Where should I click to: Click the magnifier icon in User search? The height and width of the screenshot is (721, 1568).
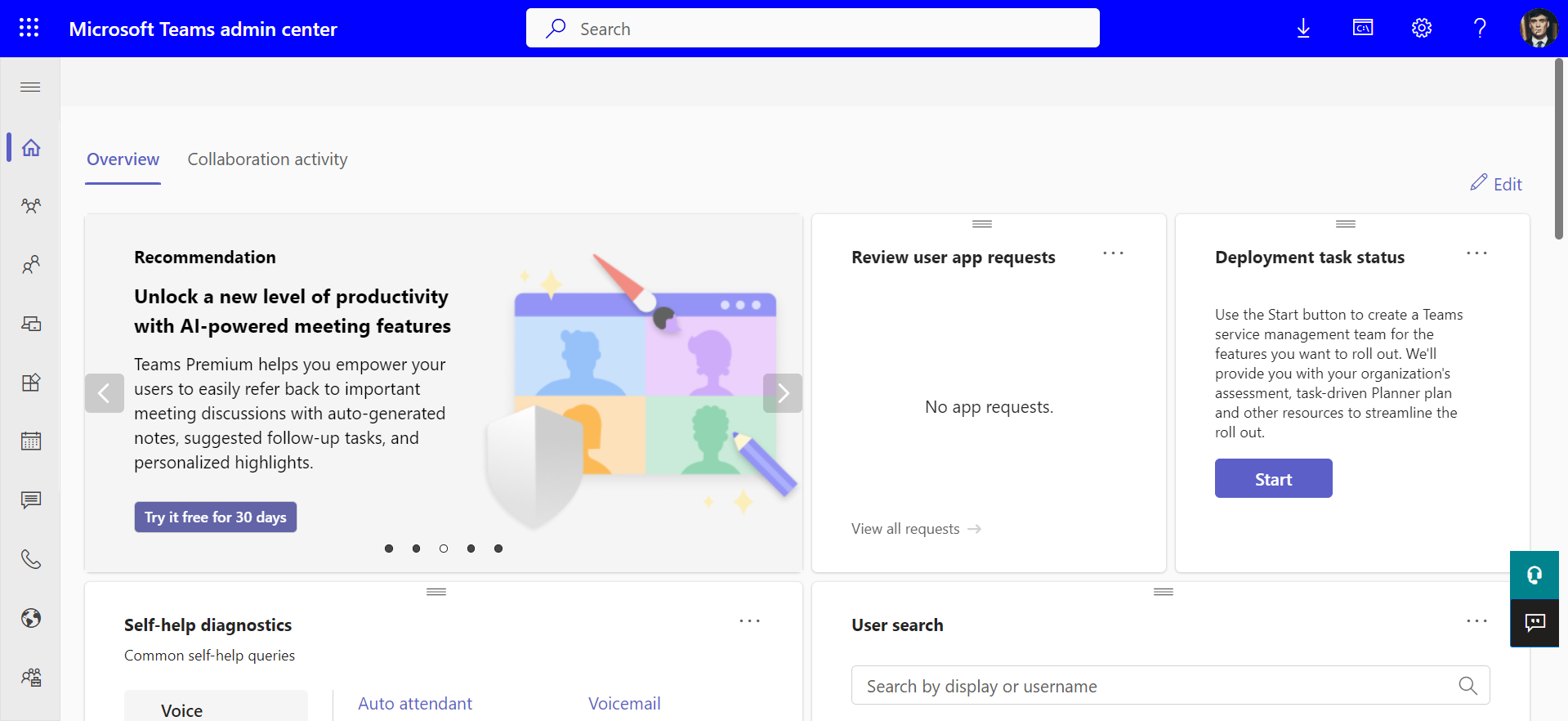click(x=1468, y=686)
